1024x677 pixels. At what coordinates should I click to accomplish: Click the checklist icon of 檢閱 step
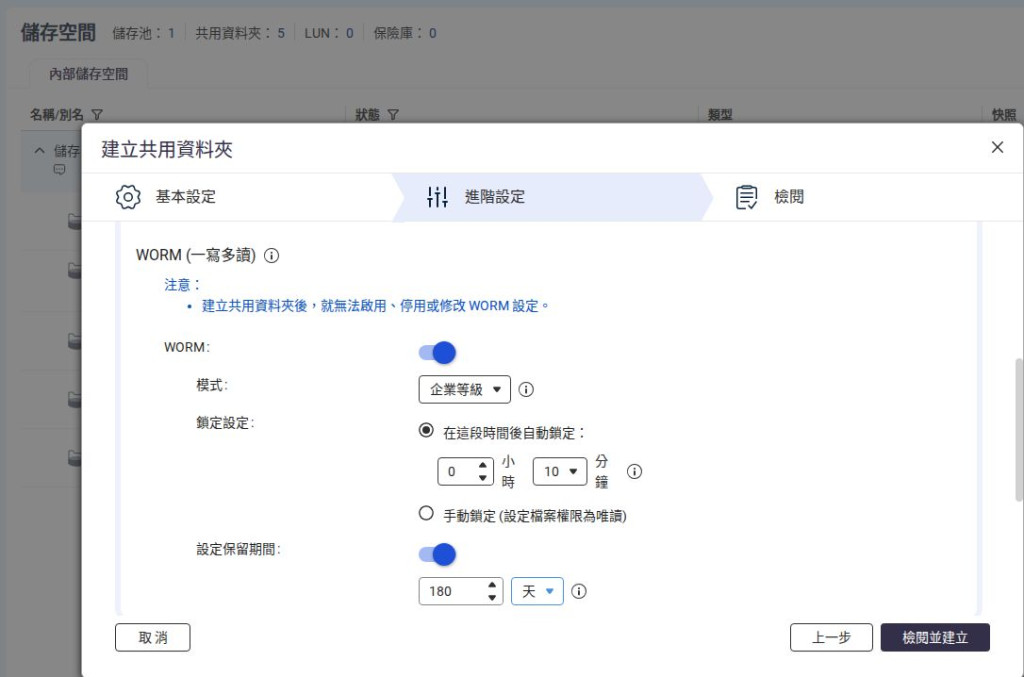[746, 197]
